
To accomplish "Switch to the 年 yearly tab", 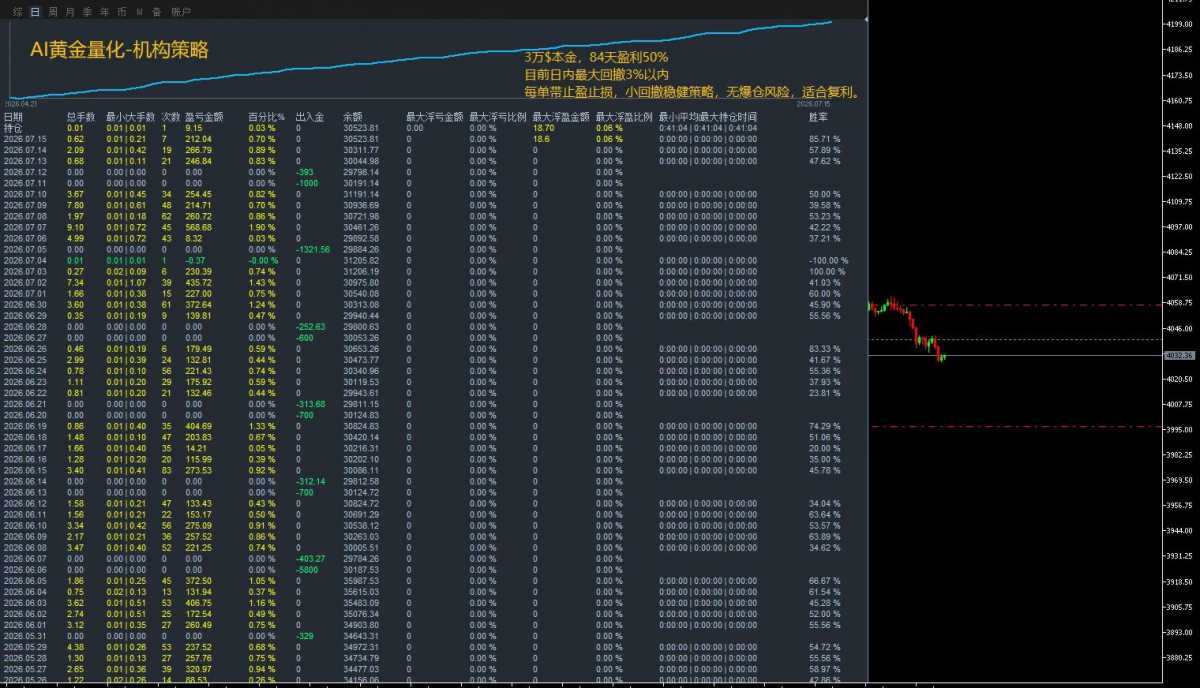I will pyautogui.click(x=104, y=11).
